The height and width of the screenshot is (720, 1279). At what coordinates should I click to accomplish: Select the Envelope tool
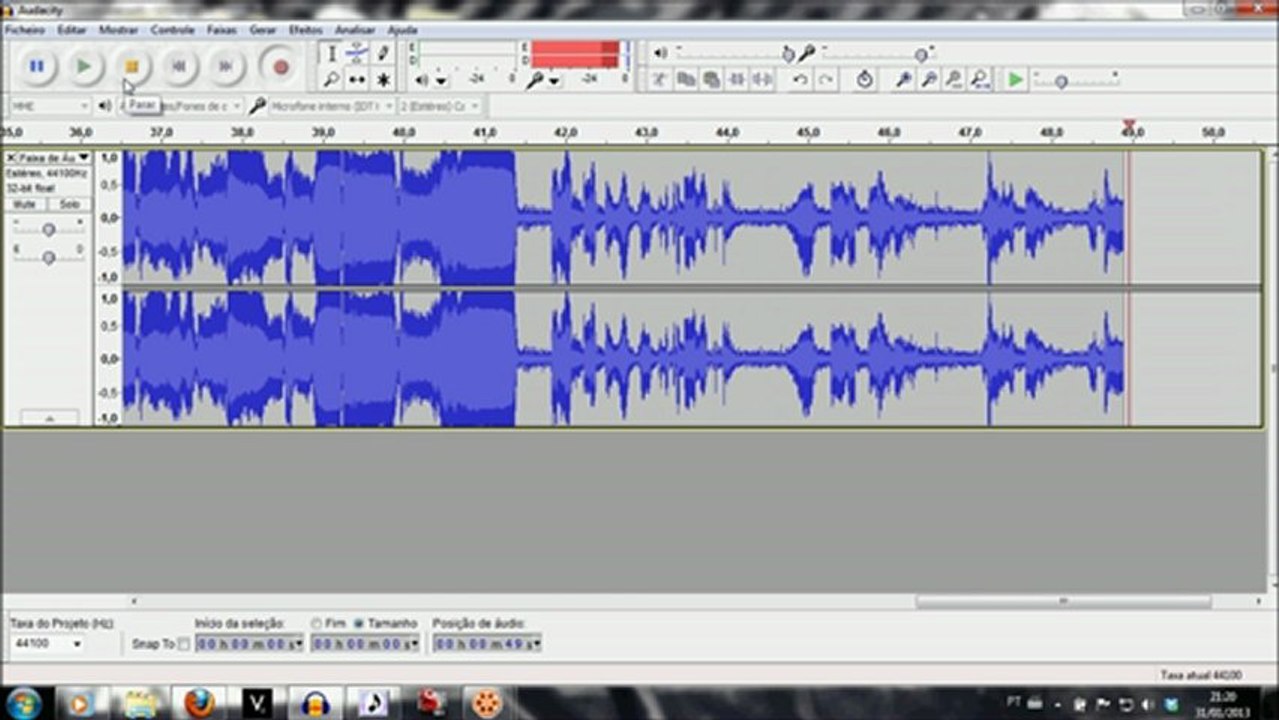pos(357,54)
